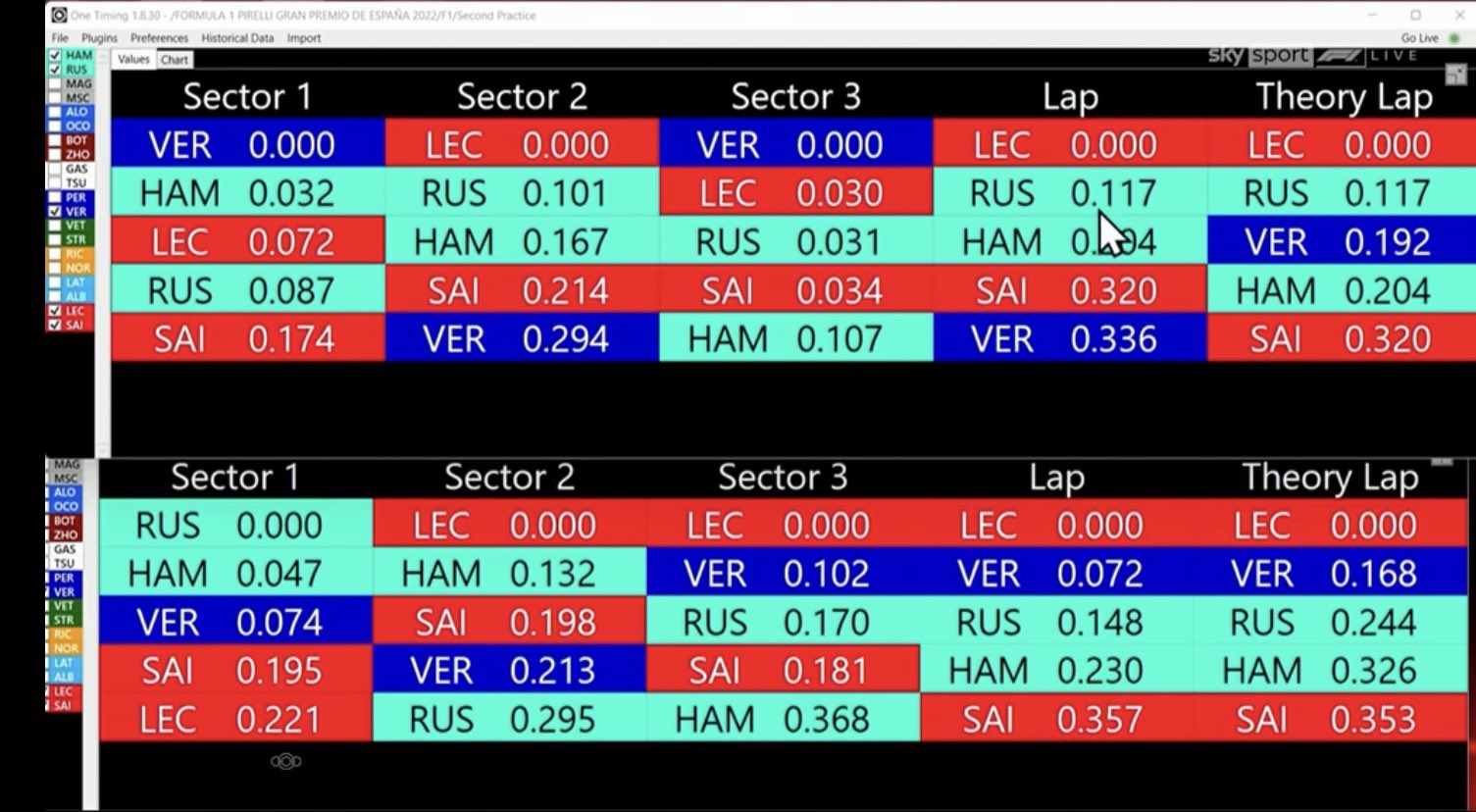Click the upper panel Theory Lap header
1476x812 pixels.
[x=1345, y=97]
